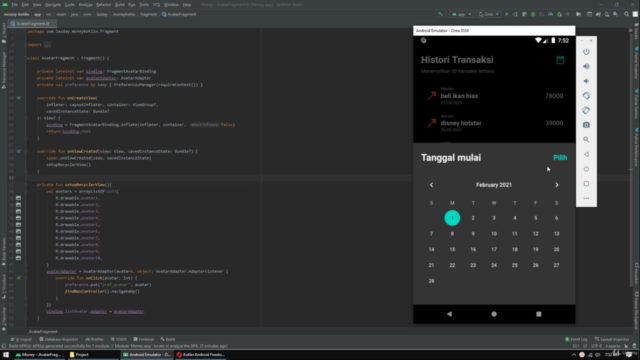Rotate emulator right icon
640x360 pixels.
(x=586, y=111)
